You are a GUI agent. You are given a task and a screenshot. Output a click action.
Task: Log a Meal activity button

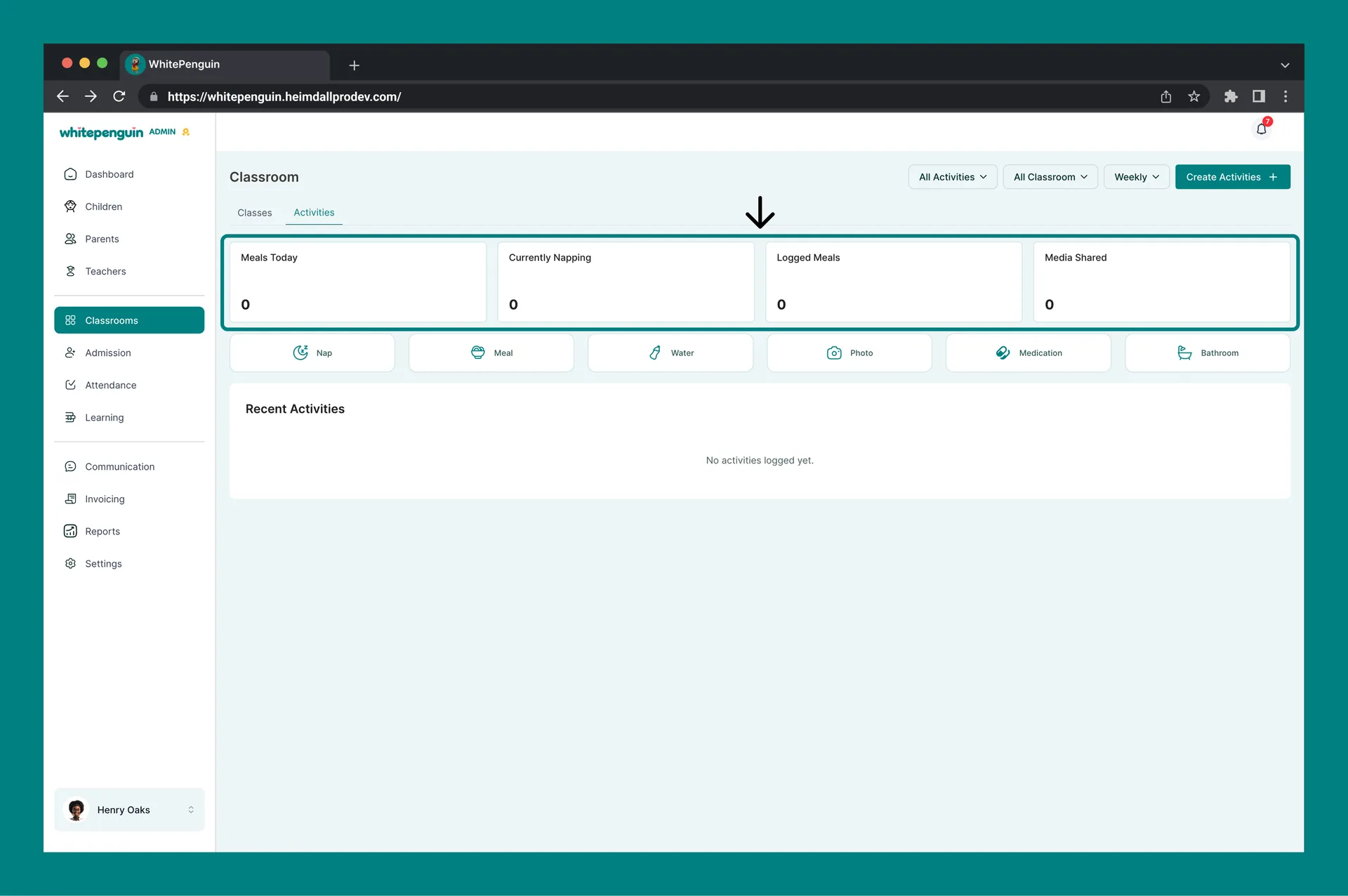point(491,353)
